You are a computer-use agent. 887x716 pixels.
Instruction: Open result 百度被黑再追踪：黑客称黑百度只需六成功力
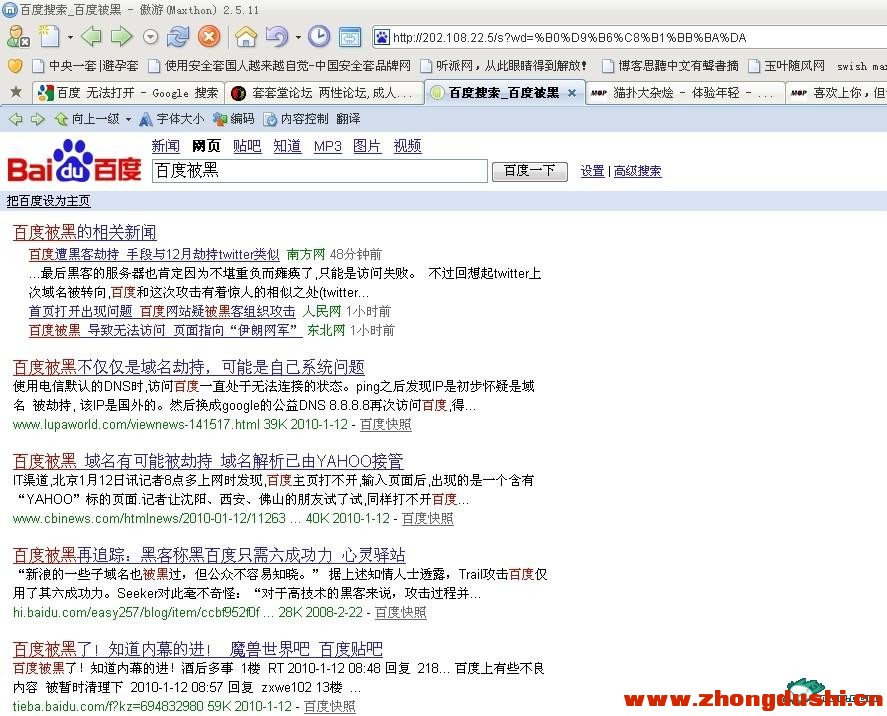[209, 555]
